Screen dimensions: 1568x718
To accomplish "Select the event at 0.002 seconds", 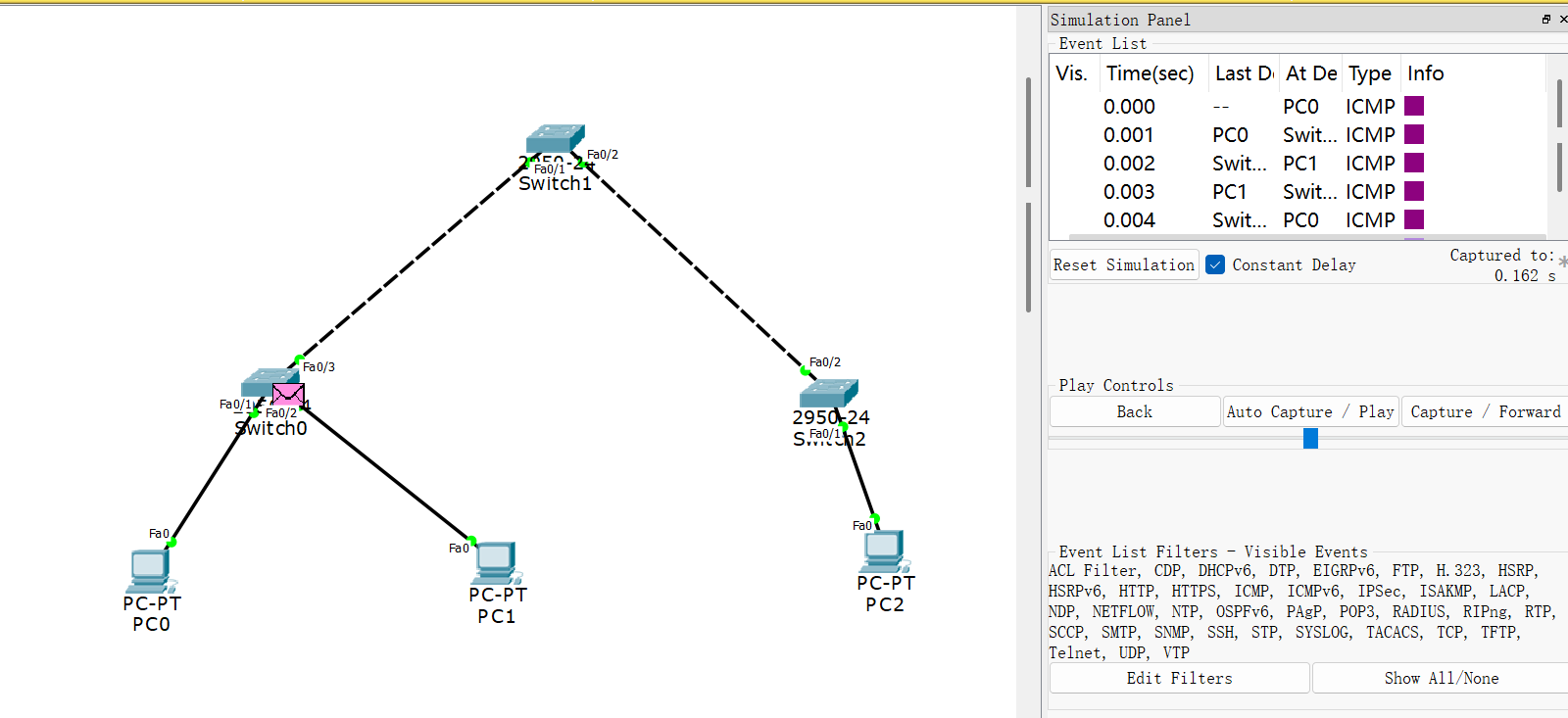I will (1129, 164).
